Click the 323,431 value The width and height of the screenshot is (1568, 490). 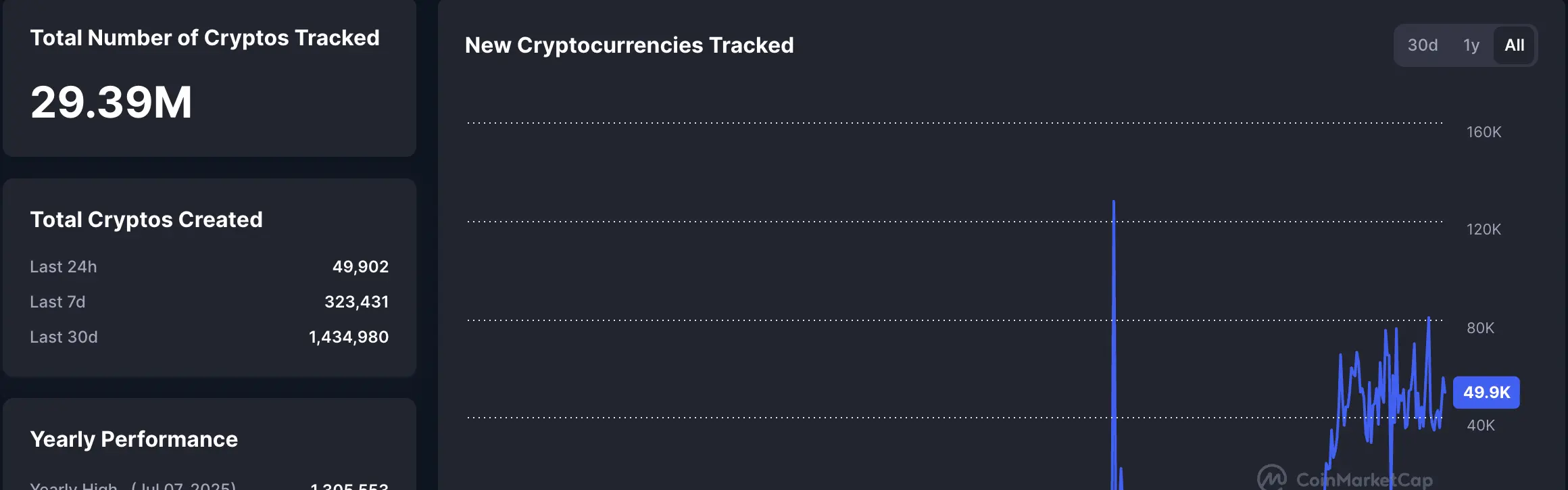click(x=356, y=302)
